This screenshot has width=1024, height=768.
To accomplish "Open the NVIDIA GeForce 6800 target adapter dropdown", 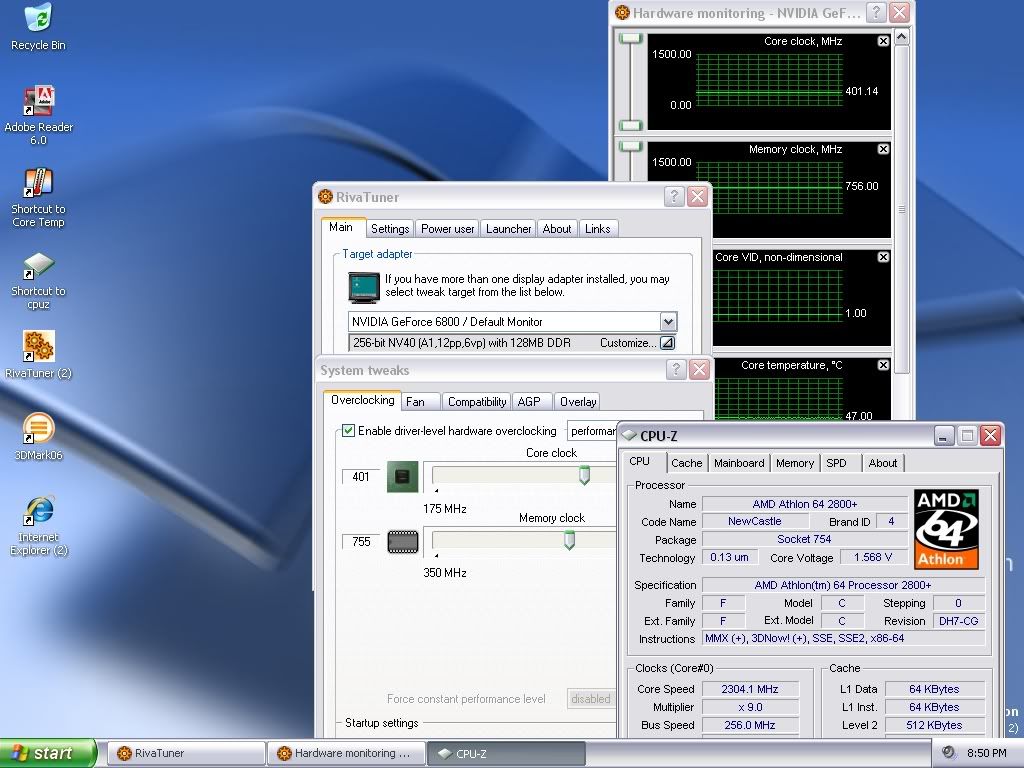I will coord(668,322).
